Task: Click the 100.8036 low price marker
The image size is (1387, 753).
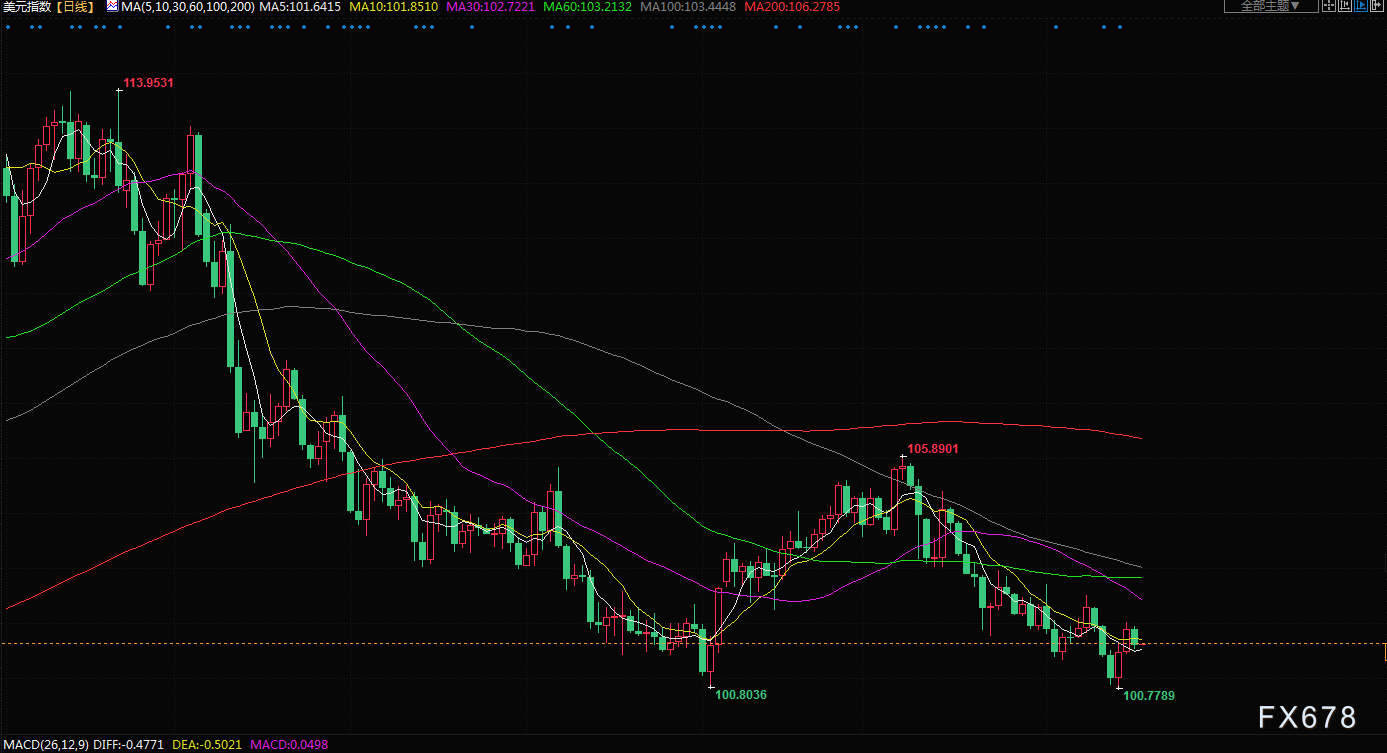Action: coord(741,694)
